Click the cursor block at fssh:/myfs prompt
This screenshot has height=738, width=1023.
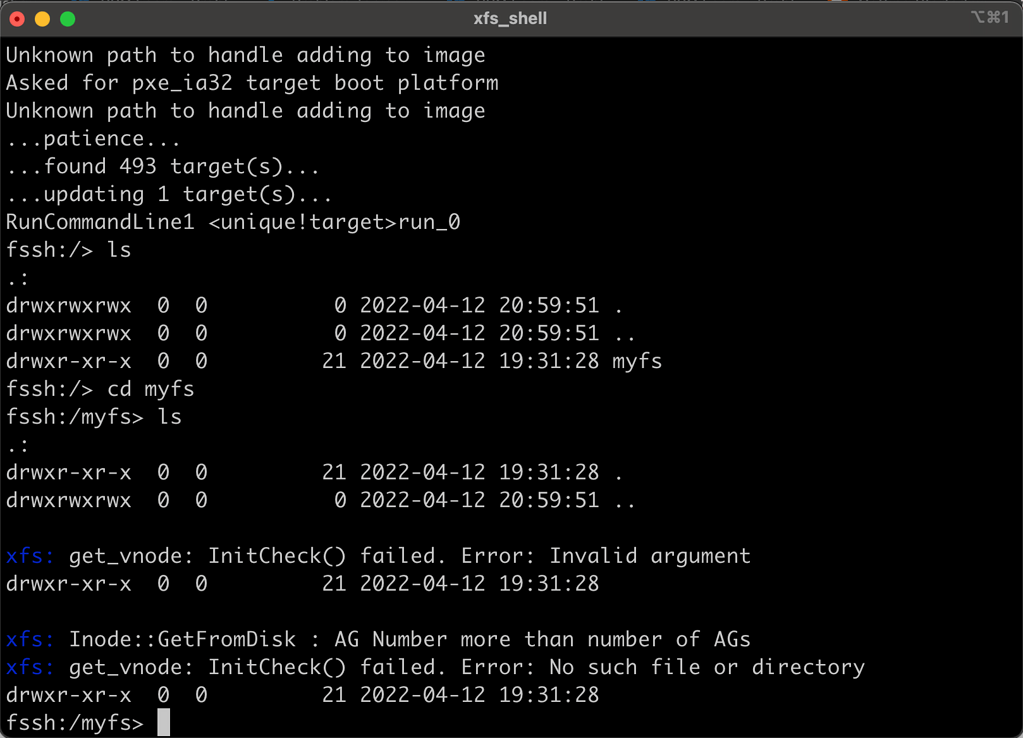pyautogui.click(x=163, y=722)
